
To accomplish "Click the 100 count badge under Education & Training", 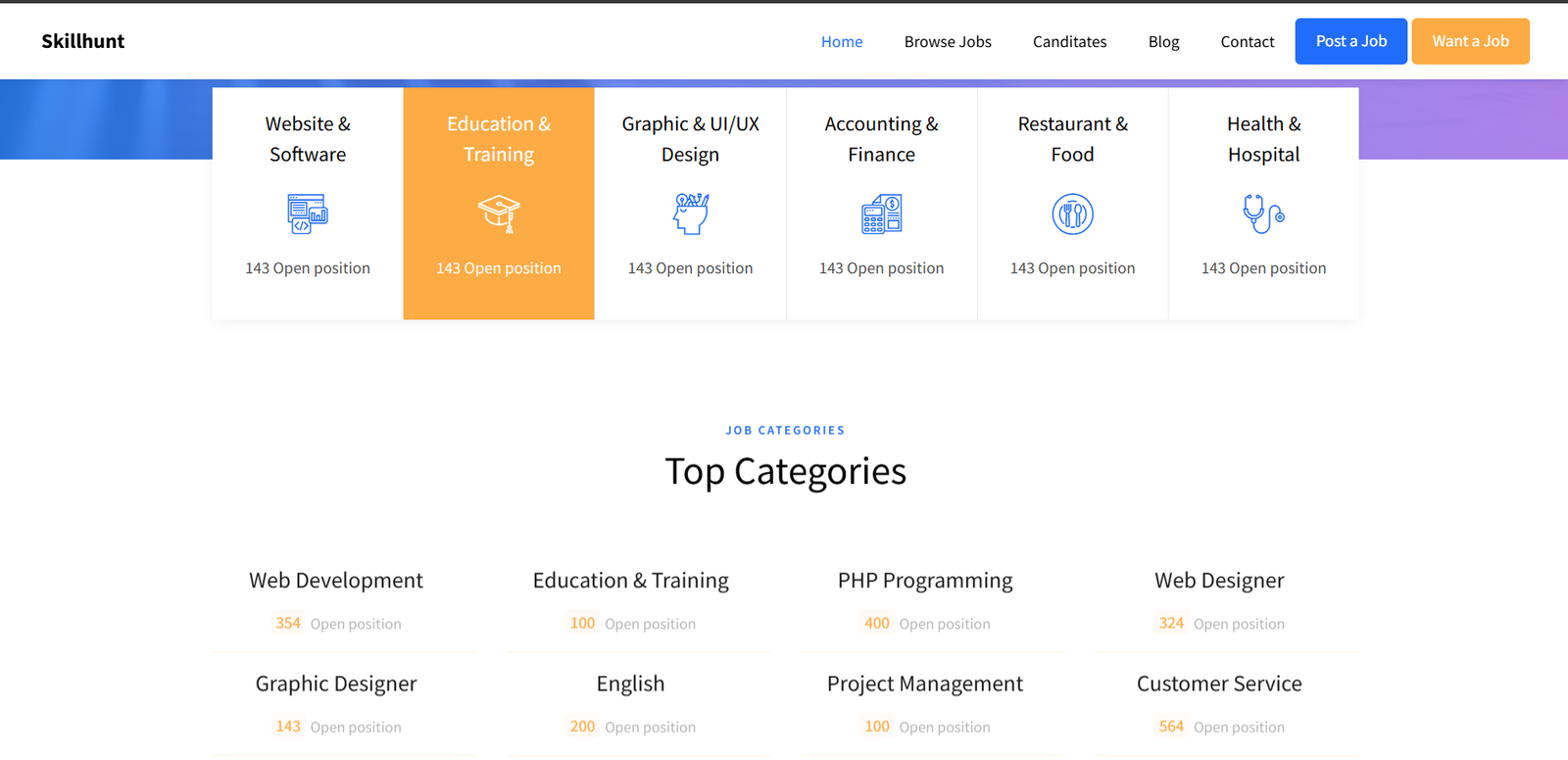I will coord(583,623).
